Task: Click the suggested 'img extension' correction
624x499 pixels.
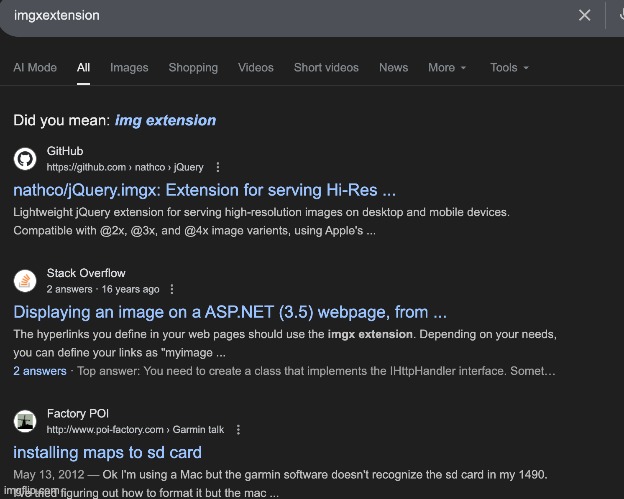Action: click(165, 121)
